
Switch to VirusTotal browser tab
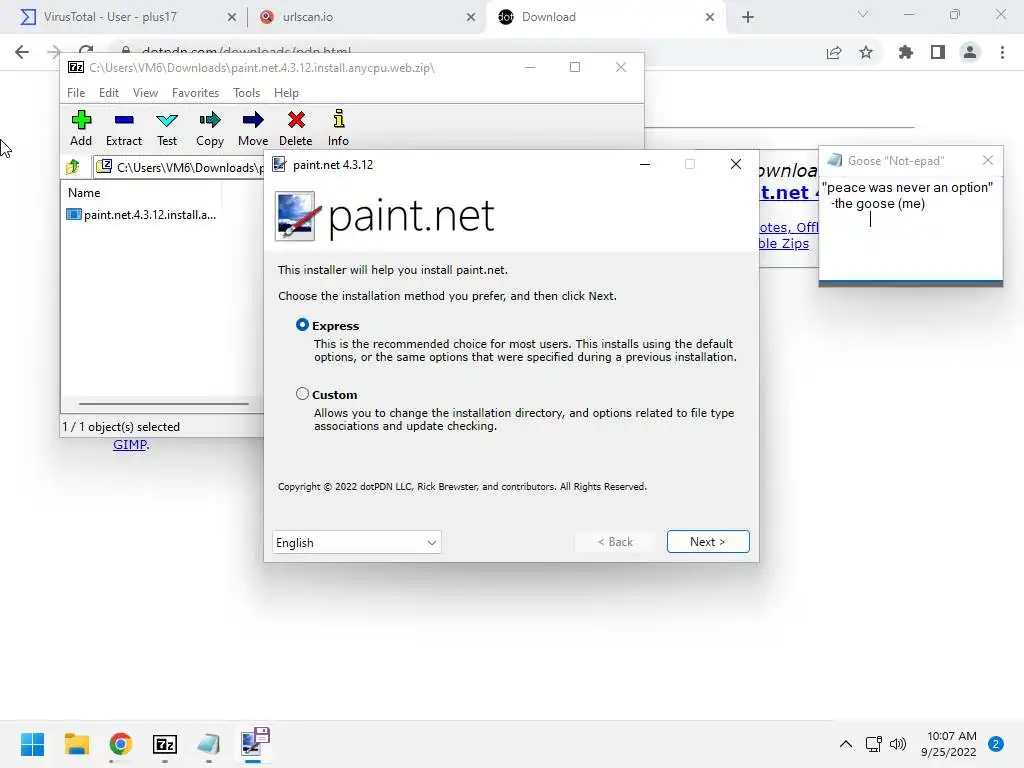tap(123, 17)
